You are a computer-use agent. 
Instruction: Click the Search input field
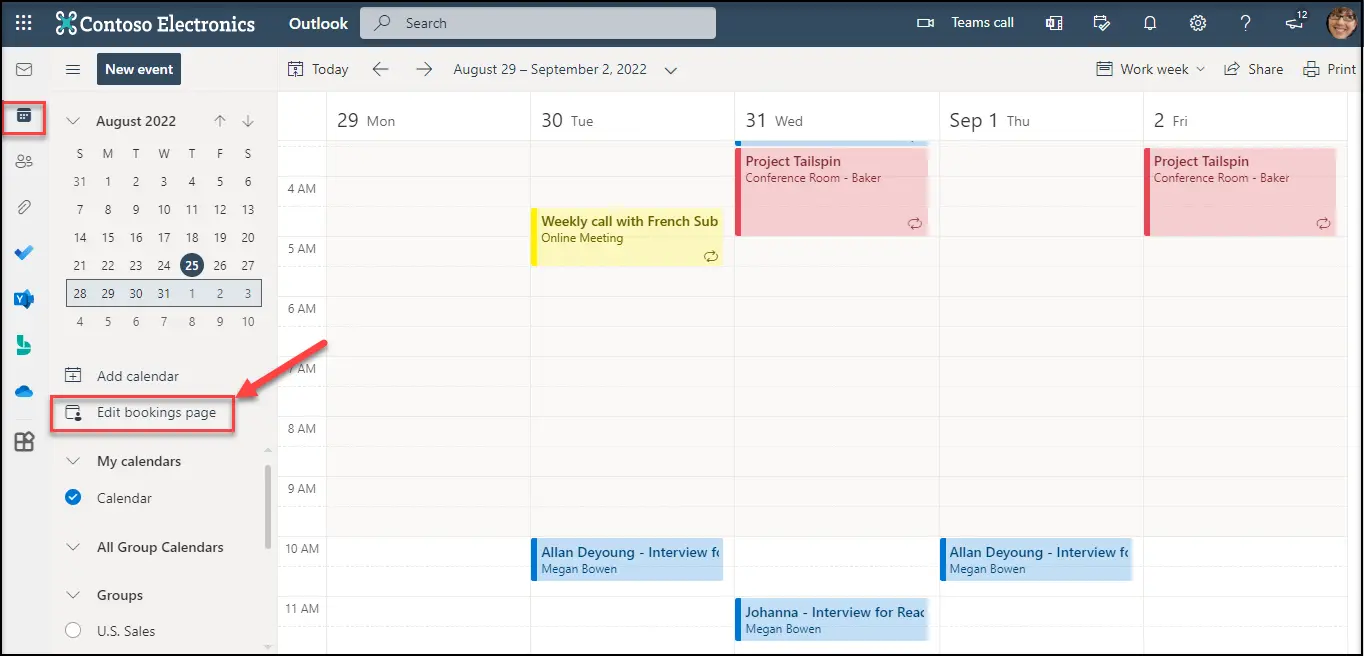tap(550, 23)
